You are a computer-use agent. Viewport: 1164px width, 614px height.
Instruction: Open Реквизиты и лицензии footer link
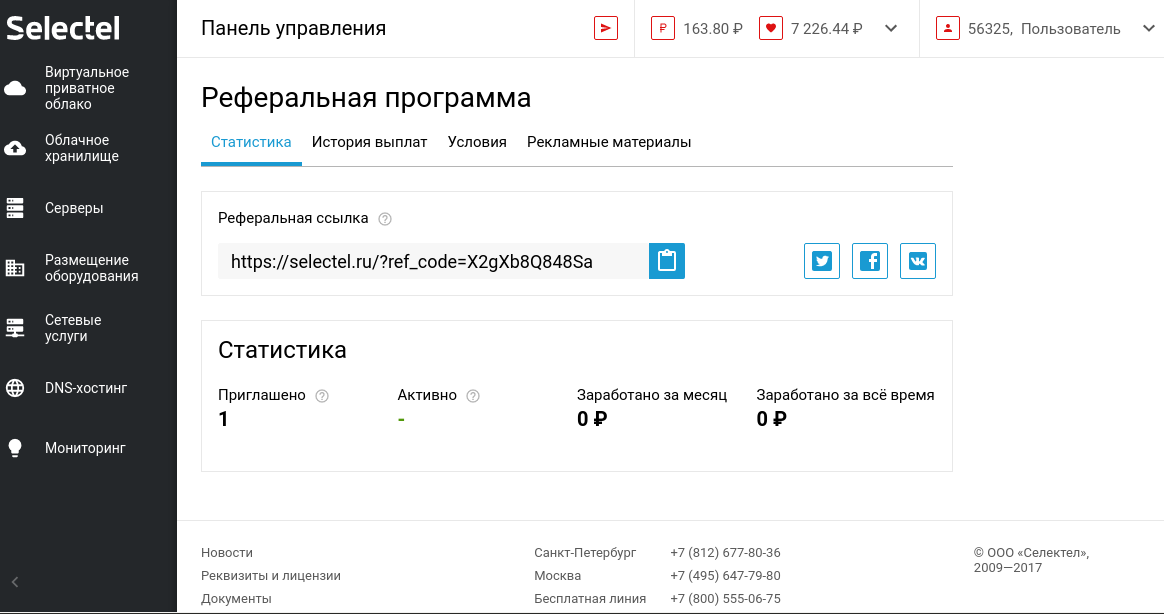271,575
